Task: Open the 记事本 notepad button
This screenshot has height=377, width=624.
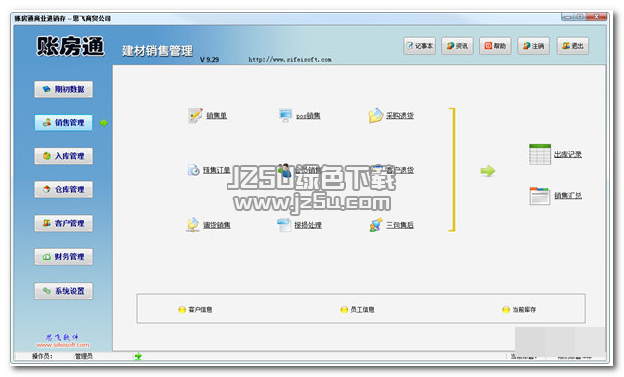Action: 419,46
